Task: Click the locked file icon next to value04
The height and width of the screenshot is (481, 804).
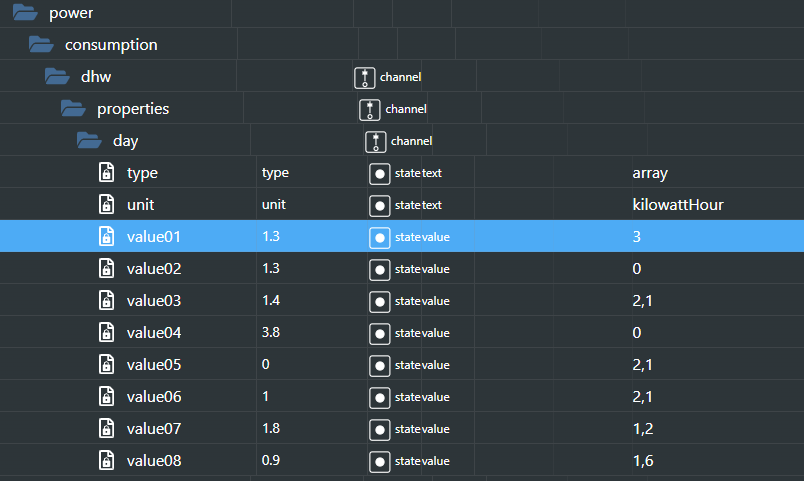Action: [x=106, y=333]
